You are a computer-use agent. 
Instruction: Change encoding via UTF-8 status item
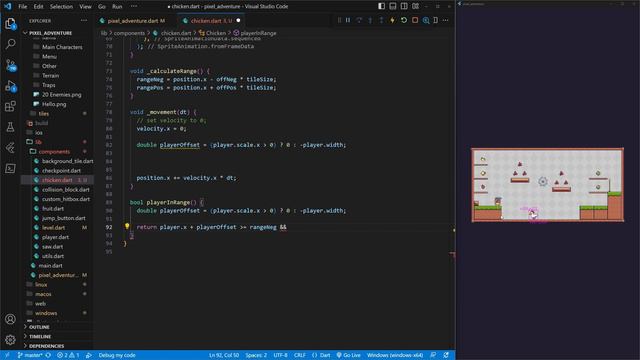click(x=280, y=355)
